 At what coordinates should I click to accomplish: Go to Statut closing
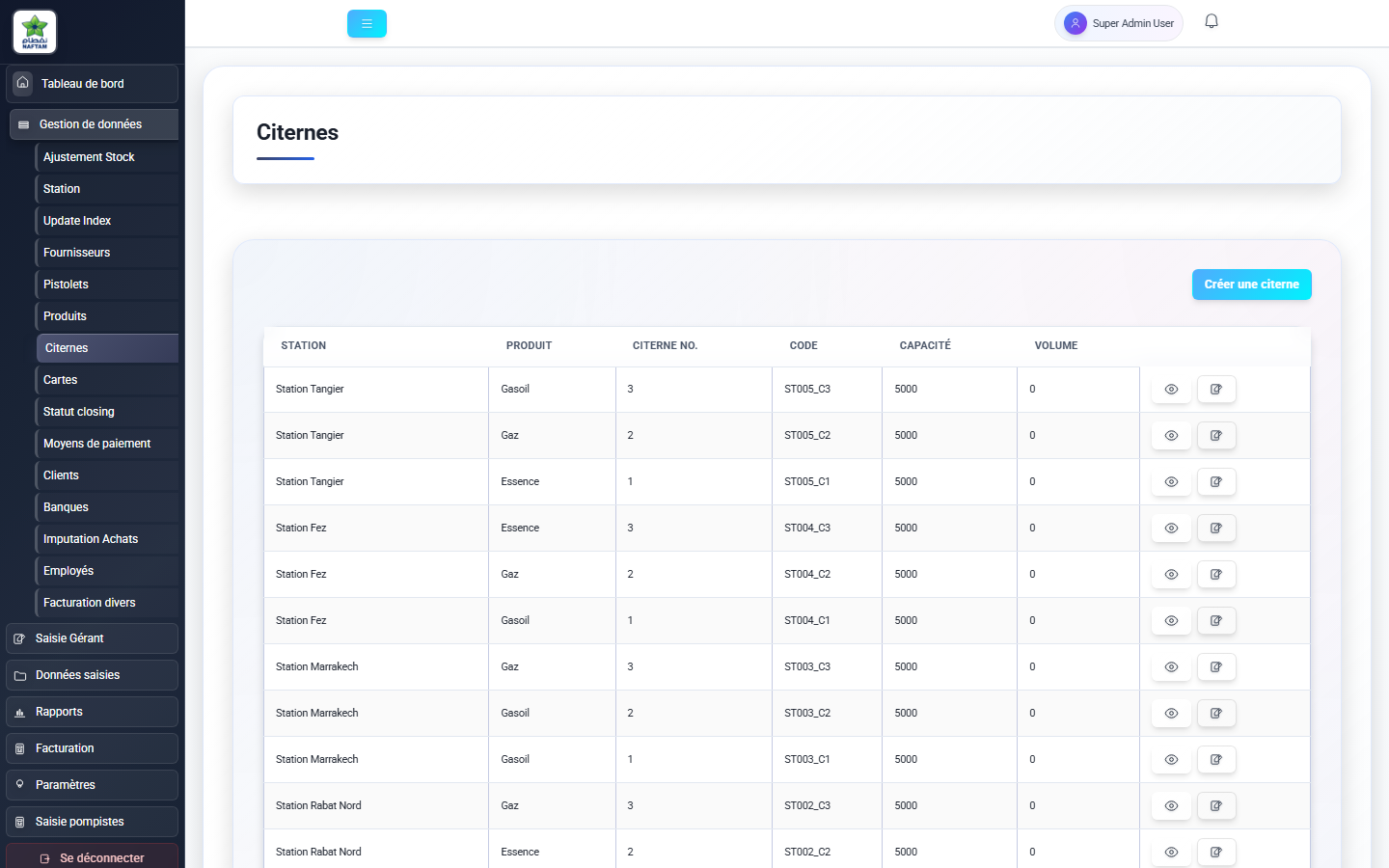106,412
